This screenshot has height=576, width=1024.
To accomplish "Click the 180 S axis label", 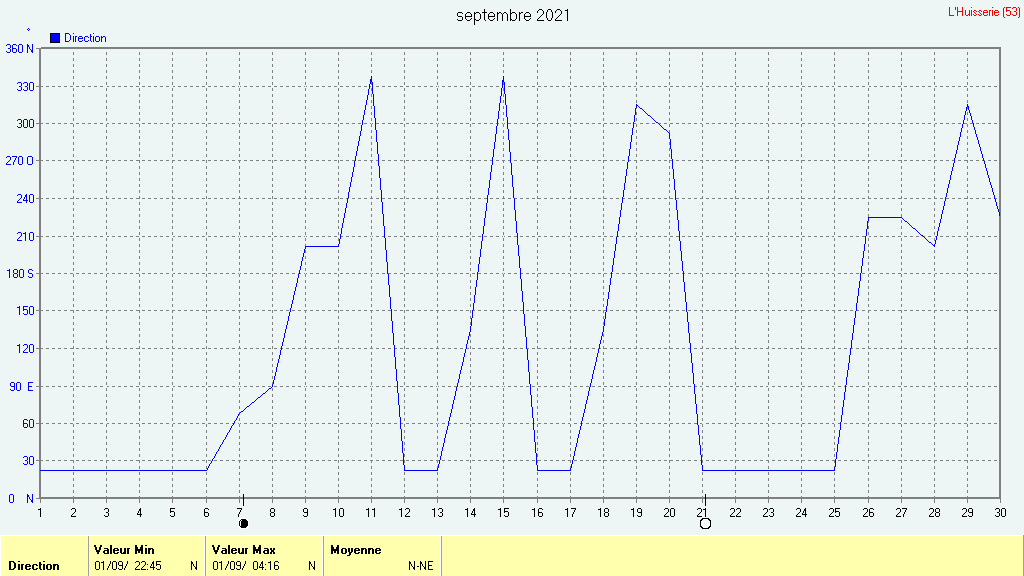I will (20, 274).
